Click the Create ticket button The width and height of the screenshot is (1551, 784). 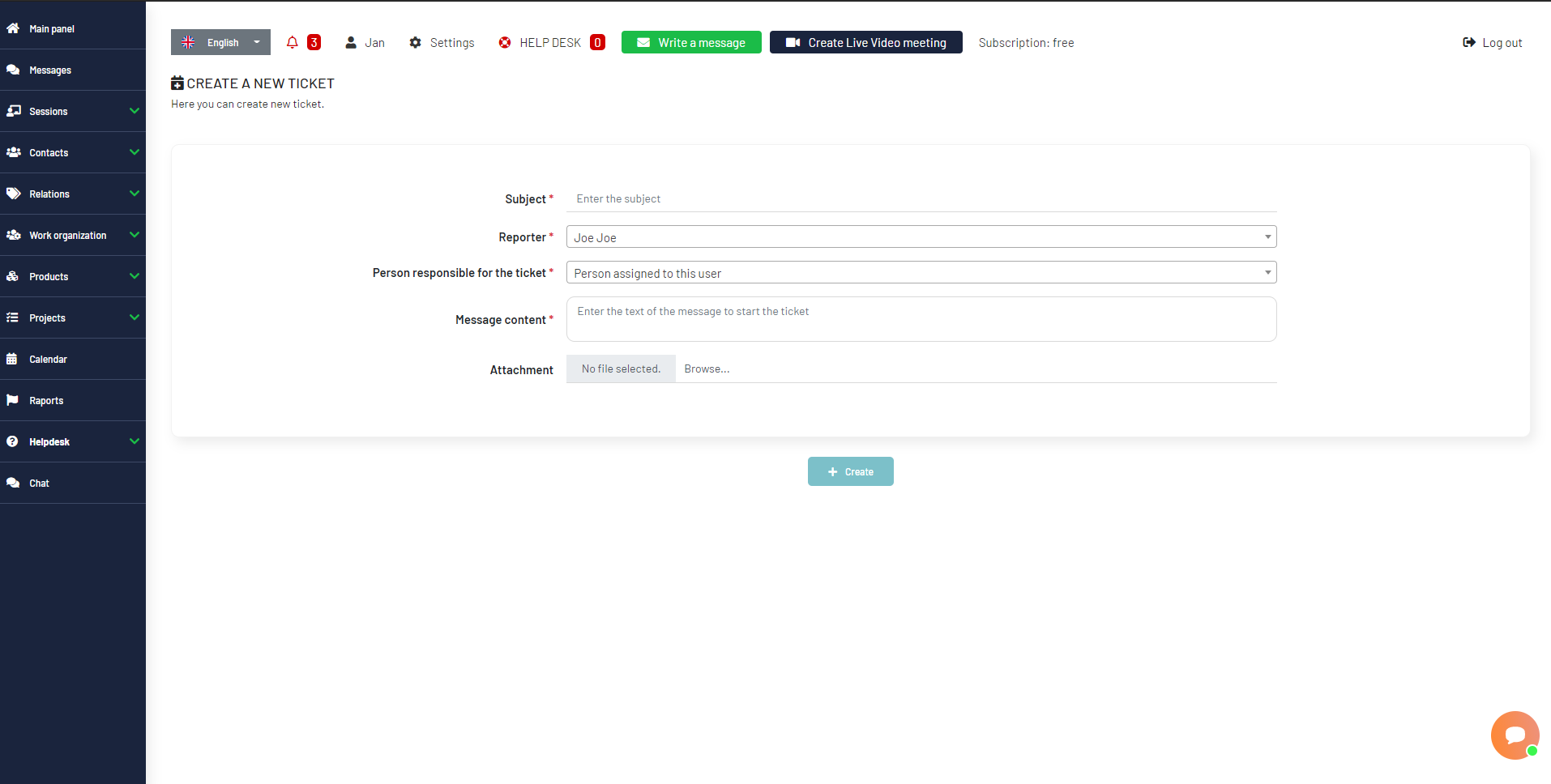850,471
